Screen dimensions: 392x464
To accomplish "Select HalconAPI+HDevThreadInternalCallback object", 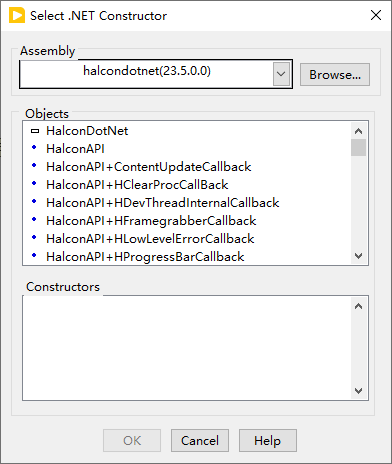I will (x=163, y=203).
